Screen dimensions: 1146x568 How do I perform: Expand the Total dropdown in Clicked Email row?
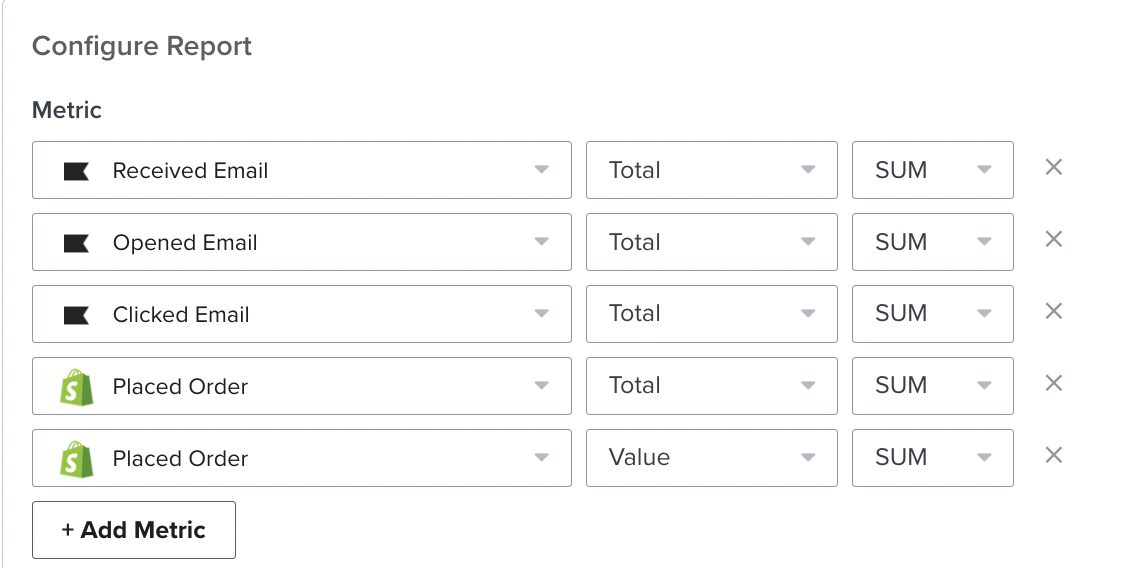point(711,314)
